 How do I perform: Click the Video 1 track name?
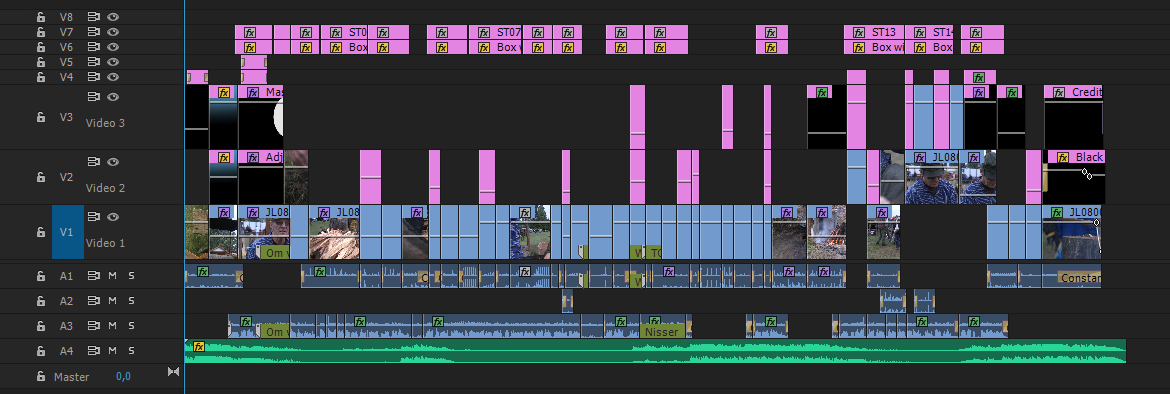[x=105, y=243]
